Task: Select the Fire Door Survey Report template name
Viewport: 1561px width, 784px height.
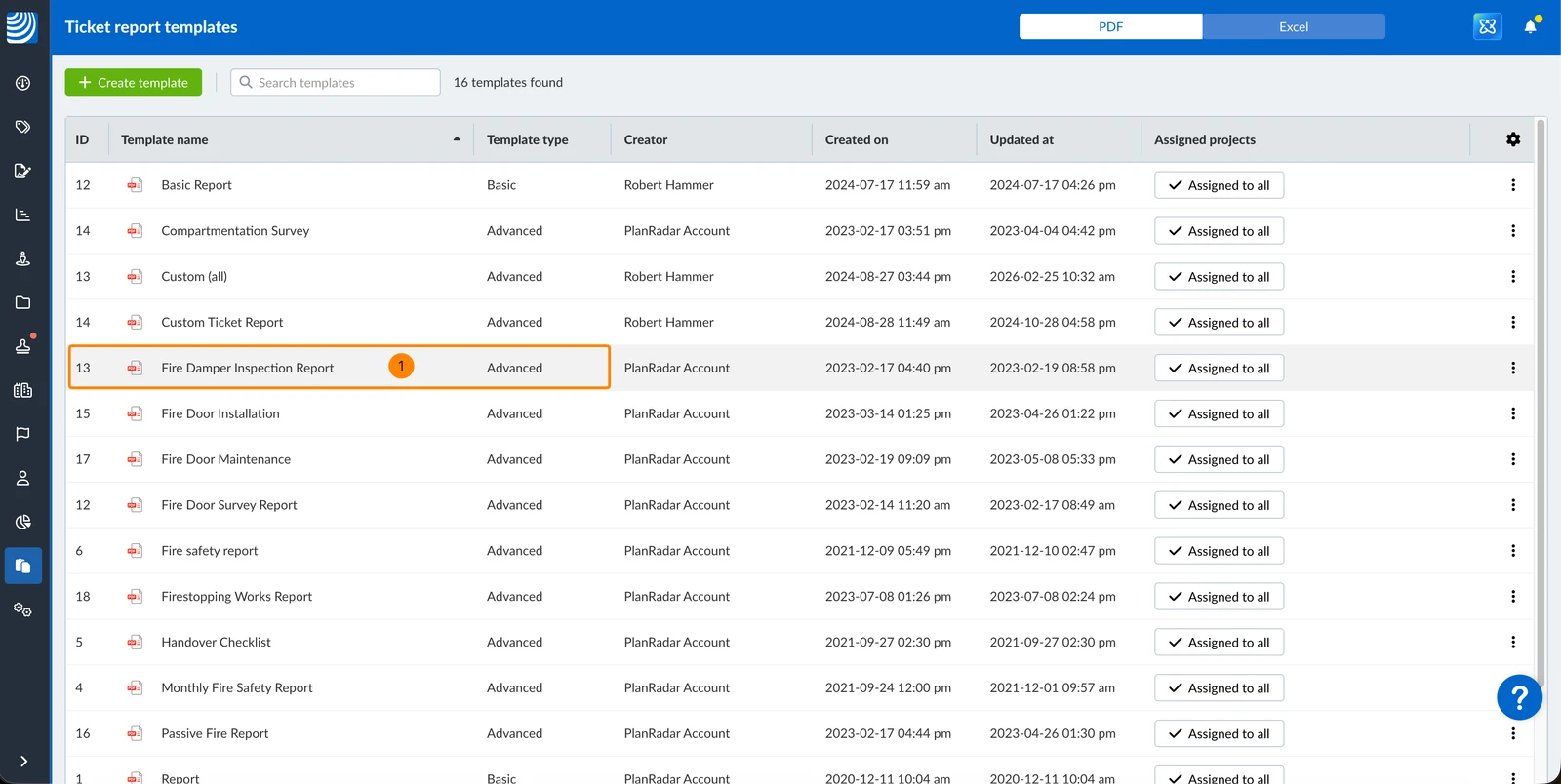Action: pos(229,505)
